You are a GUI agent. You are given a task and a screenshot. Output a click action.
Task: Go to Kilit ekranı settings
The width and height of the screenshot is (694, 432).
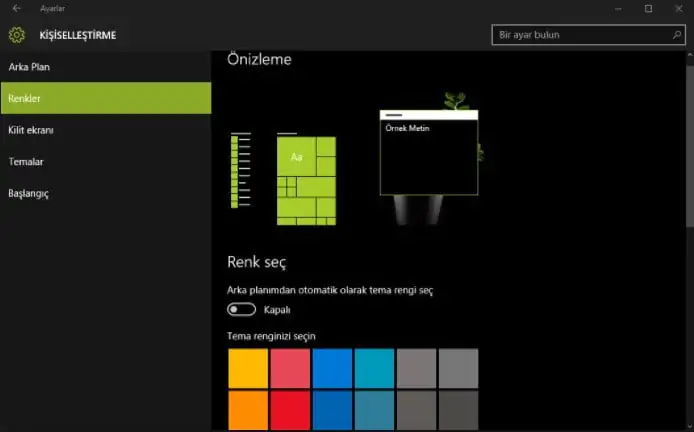coord(31,130)
